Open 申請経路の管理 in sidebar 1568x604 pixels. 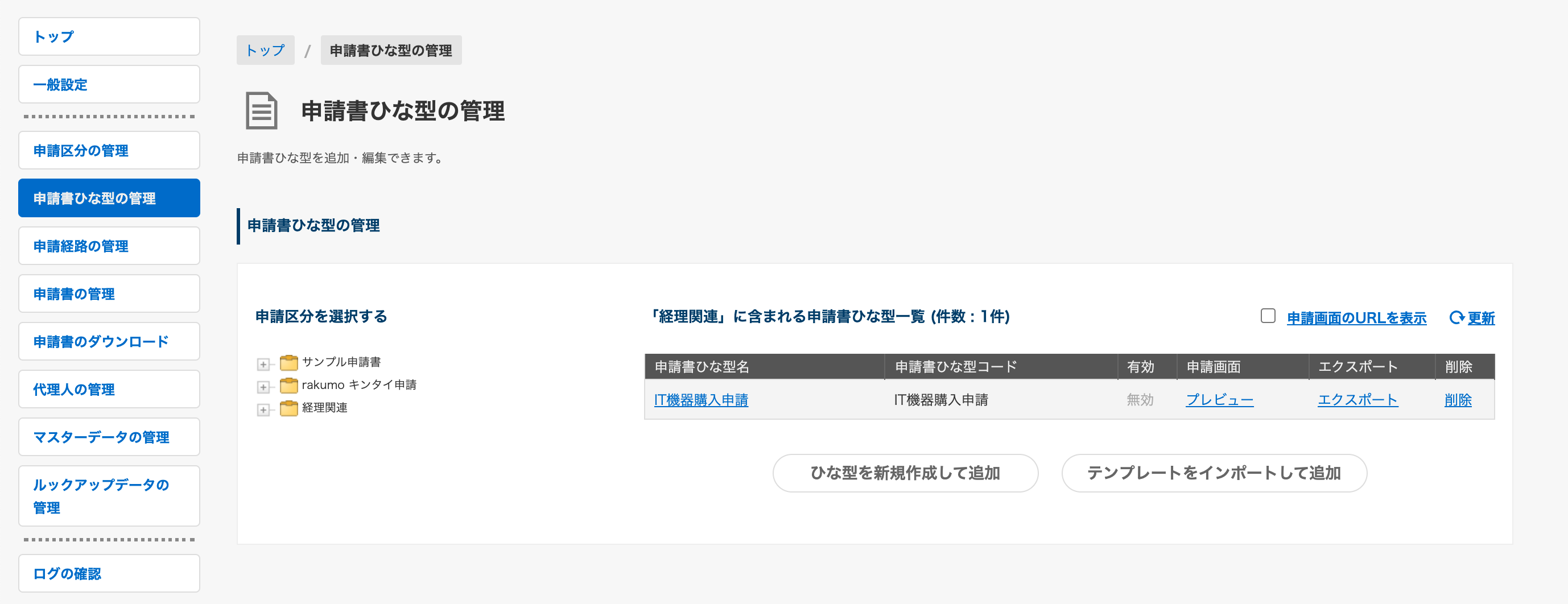[x=109, y=246]
